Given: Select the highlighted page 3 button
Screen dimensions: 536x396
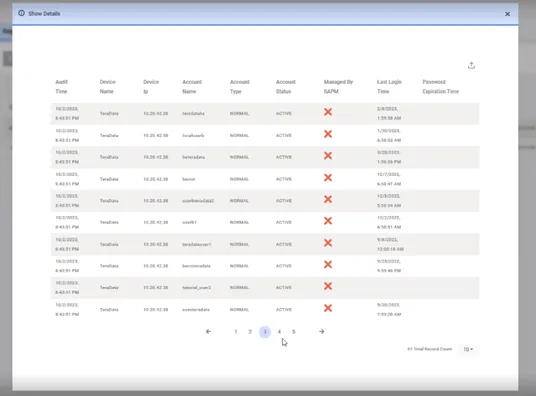Looking at the screenshot, I should [x=265, y=332].
